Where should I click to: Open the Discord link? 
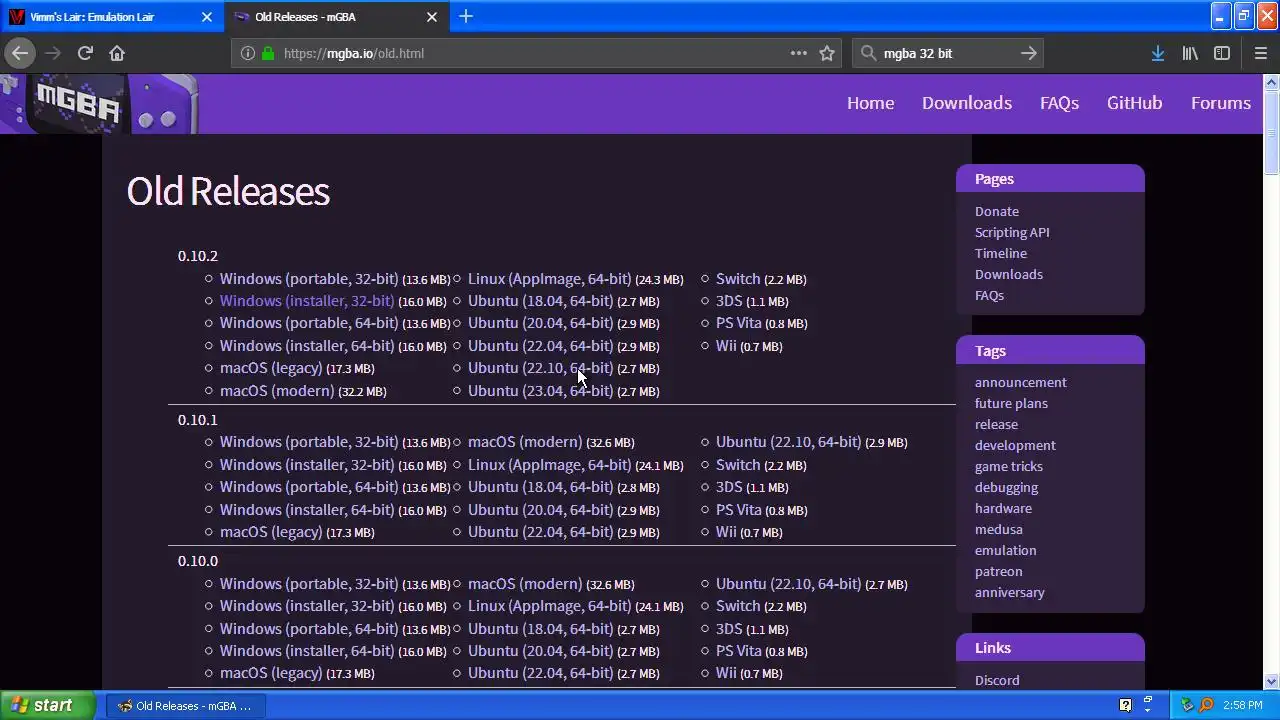click(x=997, y=680)
